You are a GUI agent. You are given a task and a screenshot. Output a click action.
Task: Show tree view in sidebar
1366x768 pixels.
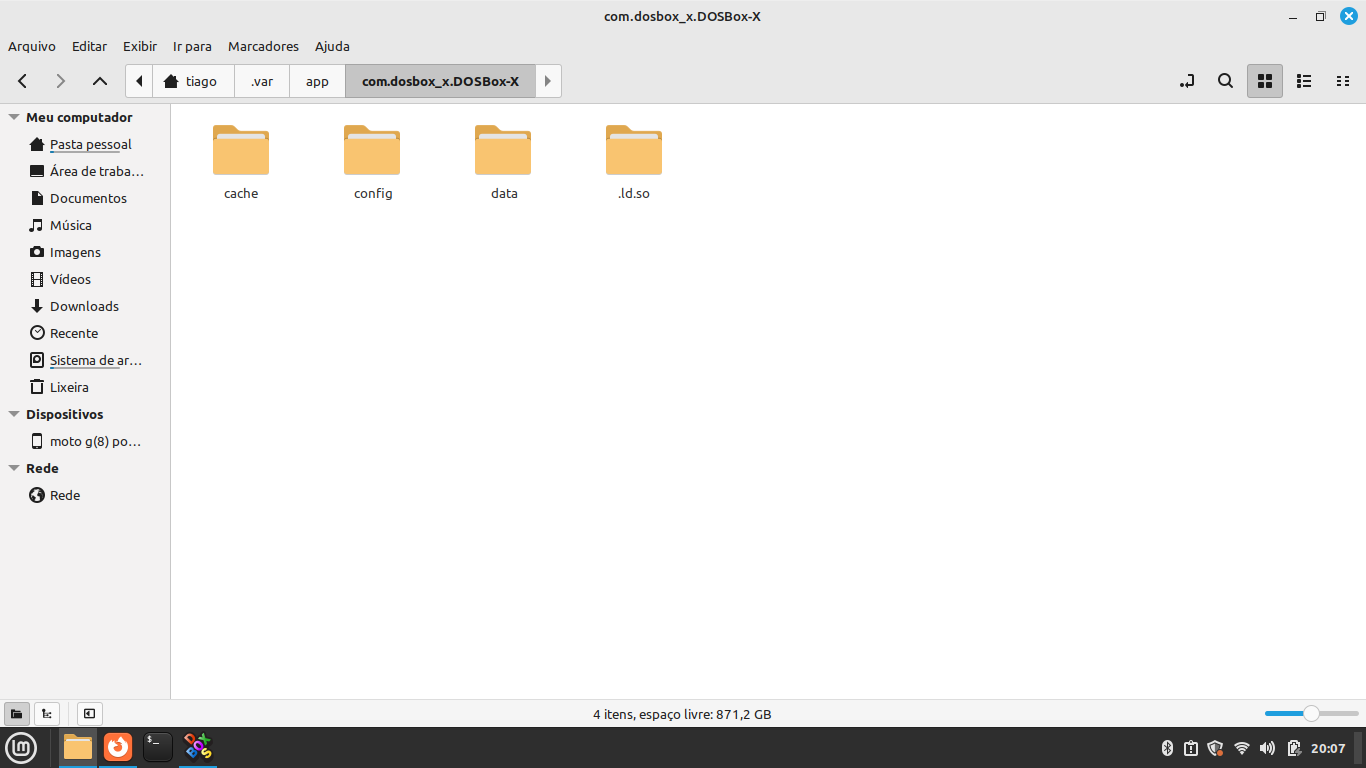click(46, 714)
